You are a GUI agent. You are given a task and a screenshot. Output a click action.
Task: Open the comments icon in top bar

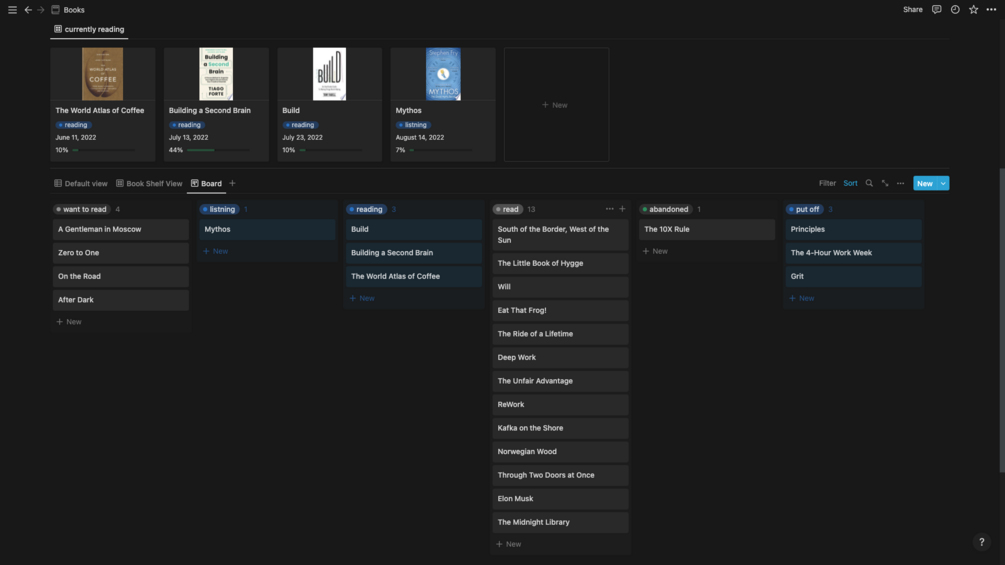coord(936,10)
